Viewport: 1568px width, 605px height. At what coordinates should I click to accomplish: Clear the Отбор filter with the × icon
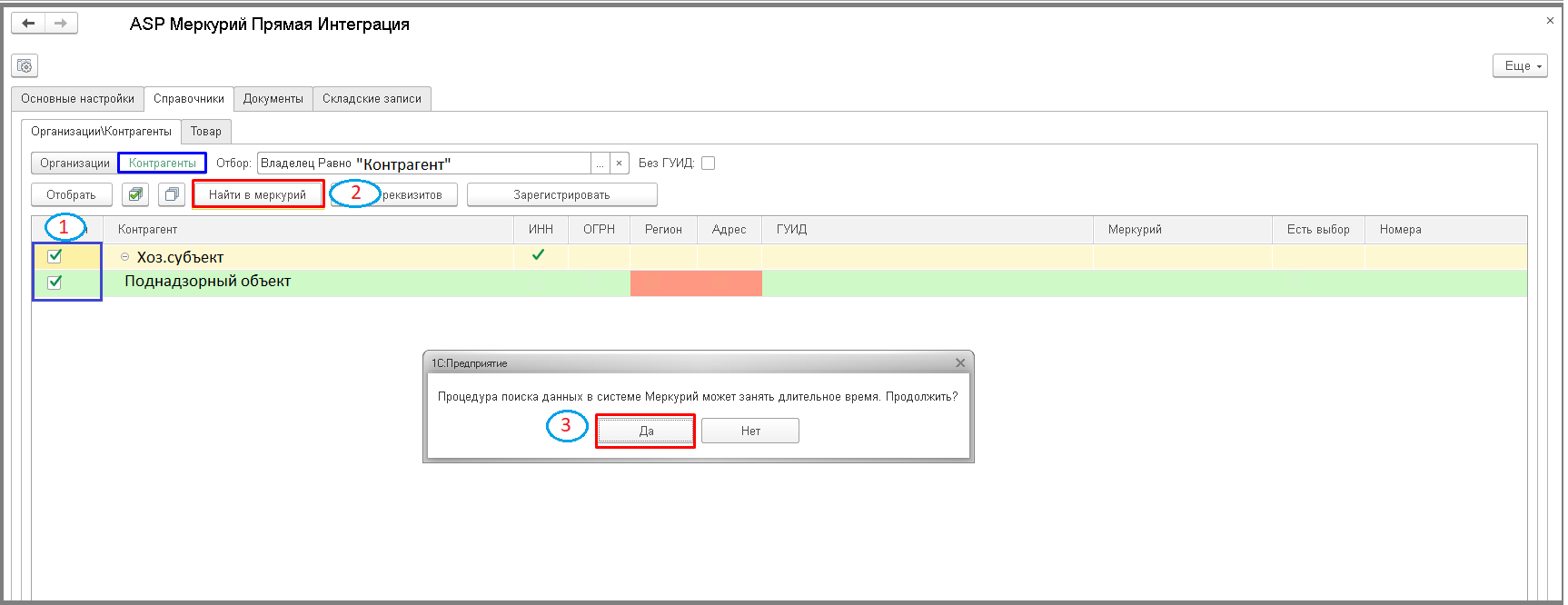(x=619, y=164)
